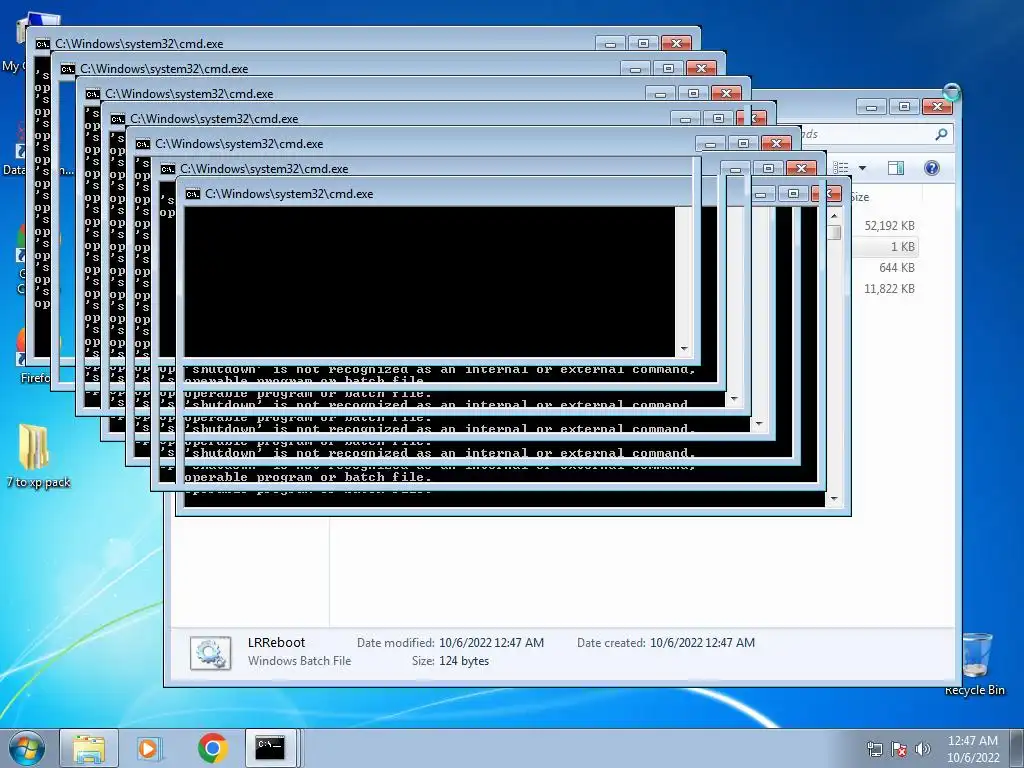Select the 644 KB file size entry
The image size is (1024, 768).
tap(896, 268)
